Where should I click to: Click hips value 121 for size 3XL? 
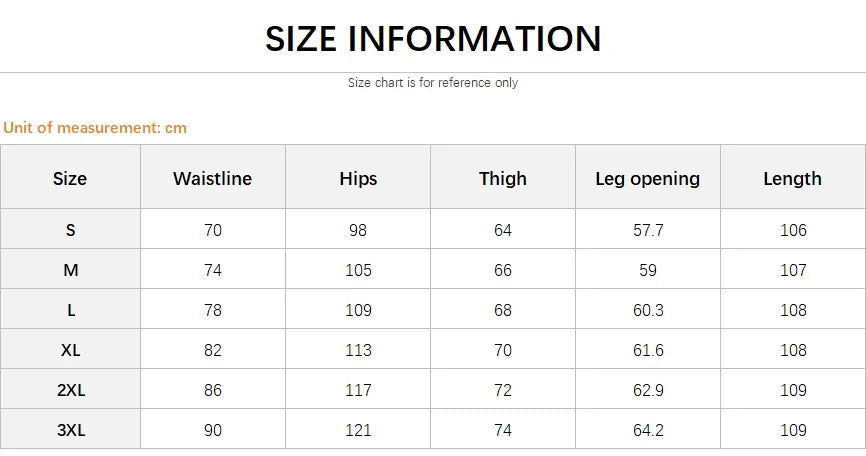point(358,430)
